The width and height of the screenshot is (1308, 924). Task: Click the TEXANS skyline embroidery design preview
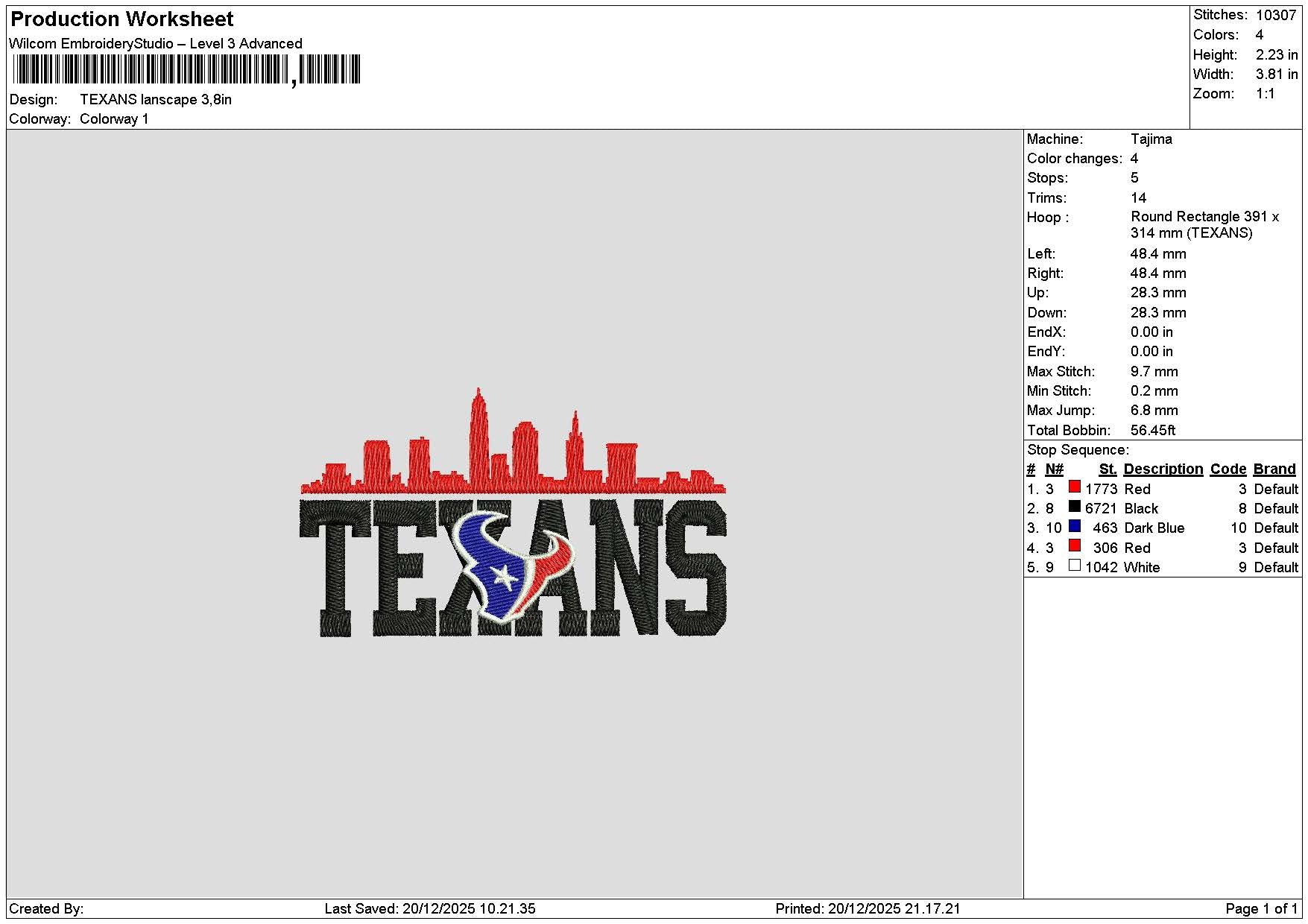click(x=513, y=513)
